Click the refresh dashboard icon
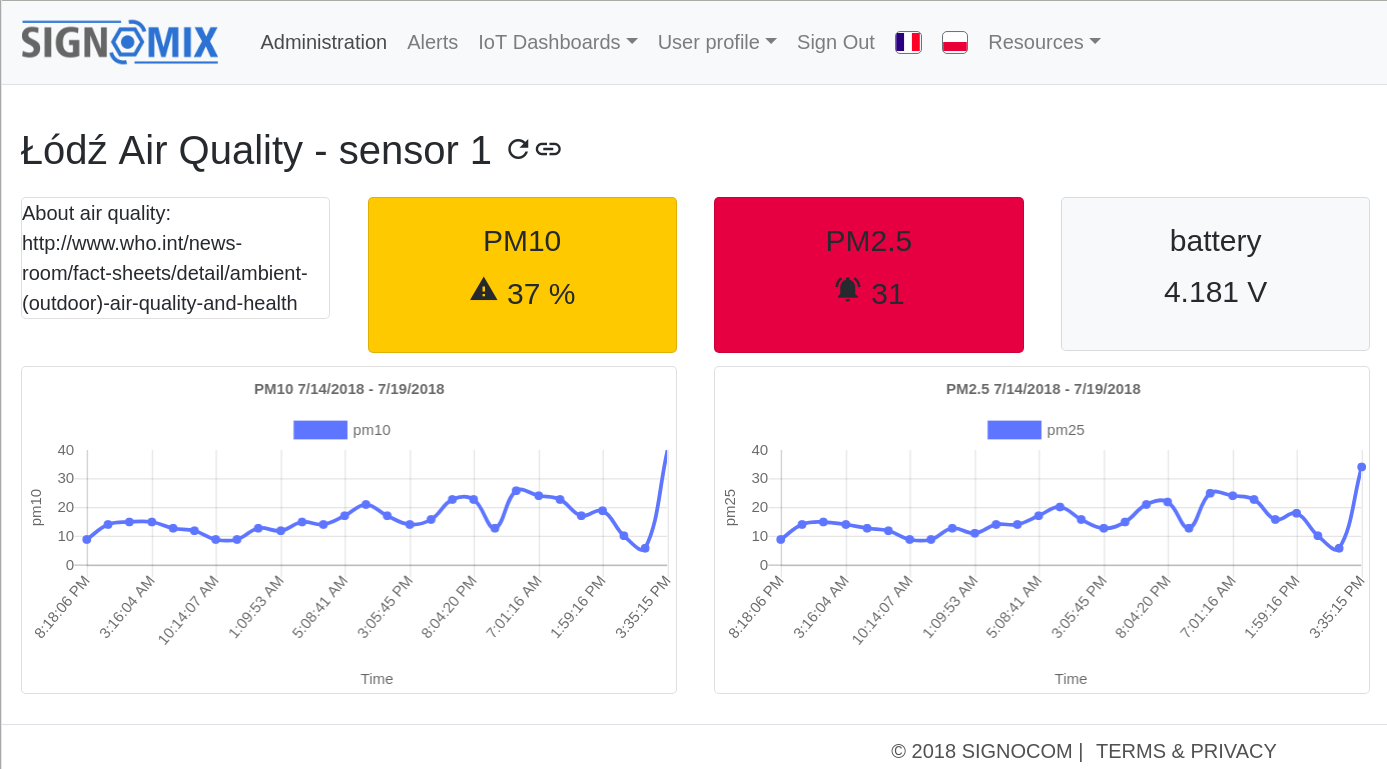The width and height of the screenshot is (1387, 769). 518,149
